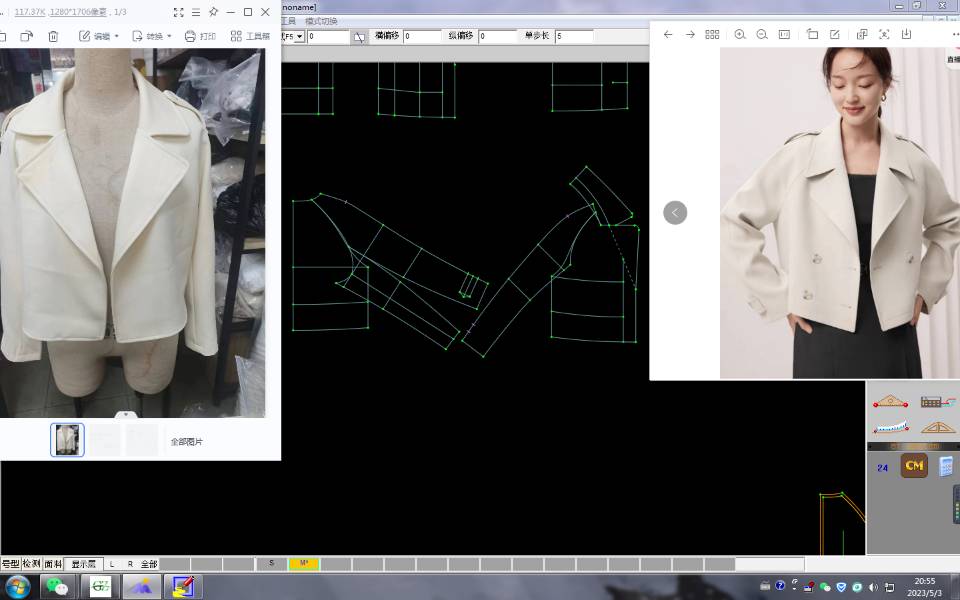Viewport: 960px width, 600px height.
Task: Open the calculator icon in right panel
Action: [945, 467]
